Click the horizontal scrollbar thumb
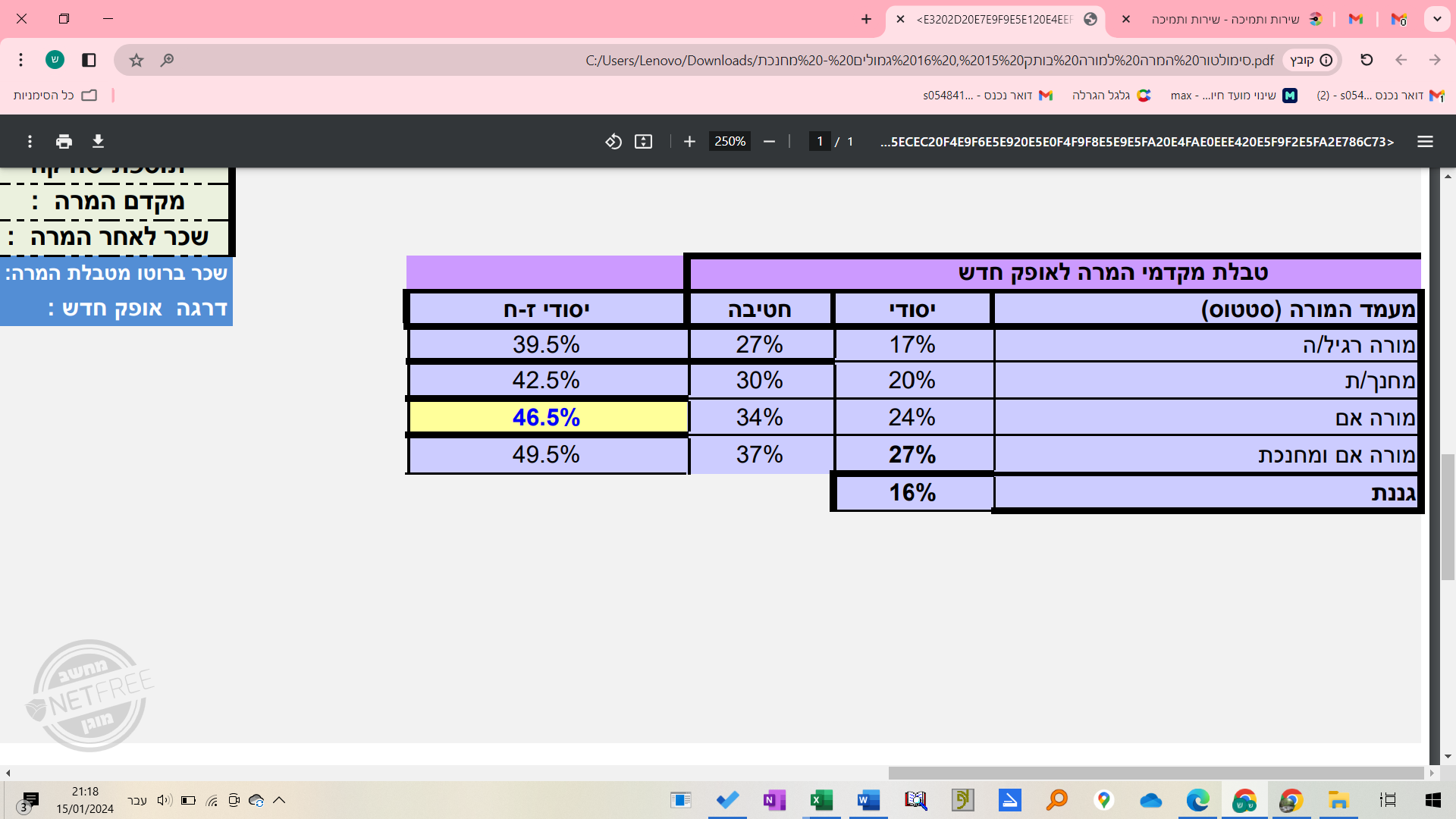This screenshot has height=819, width=1456. click(1156, 773)
